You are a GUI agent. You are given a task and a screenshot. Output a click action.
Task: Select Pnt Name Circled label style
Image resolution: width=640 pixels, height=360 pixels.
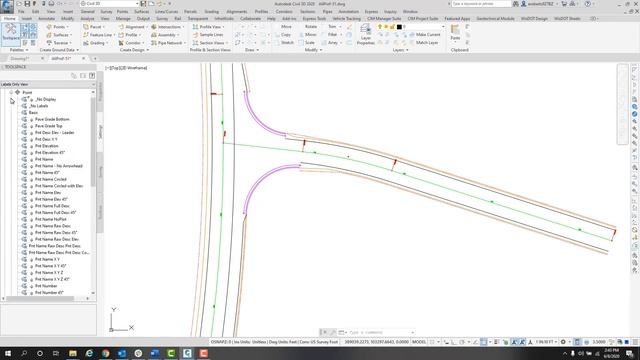(51, 179)
